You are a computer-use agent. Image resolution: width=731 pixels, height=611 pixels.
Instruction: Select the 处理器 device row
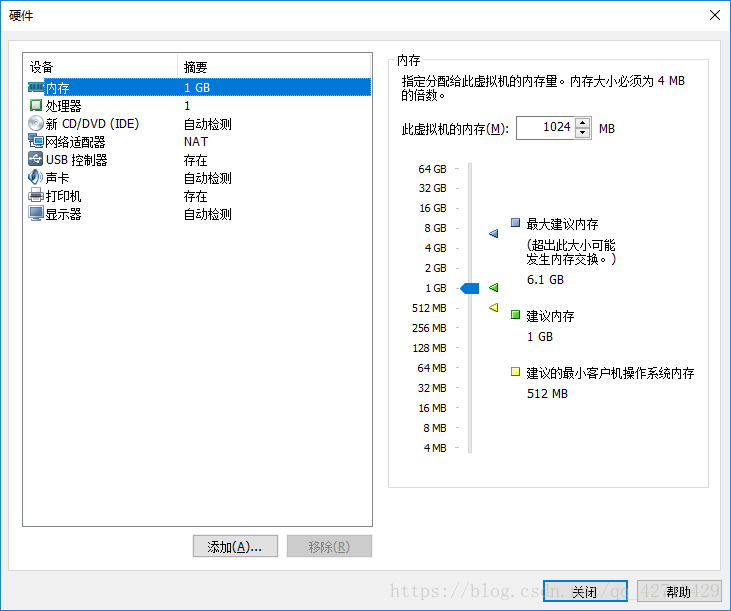coord(199,106)
